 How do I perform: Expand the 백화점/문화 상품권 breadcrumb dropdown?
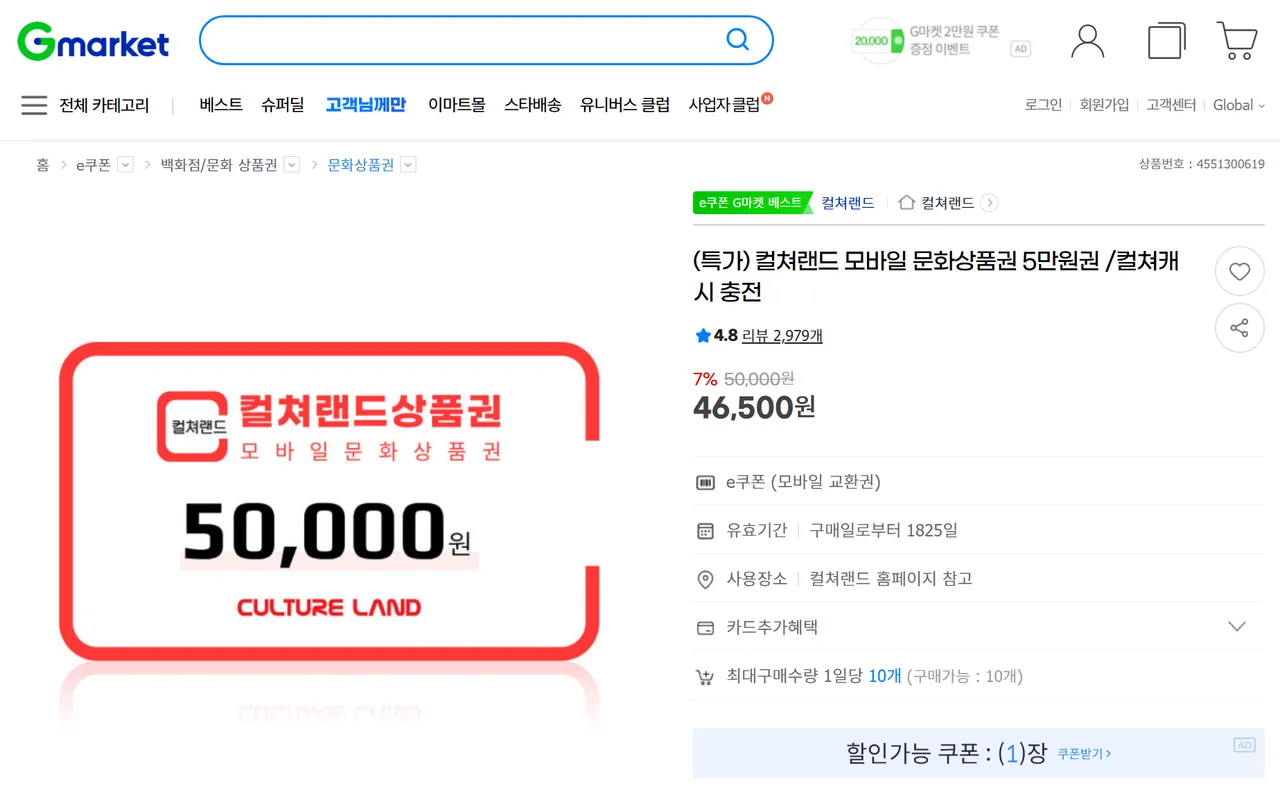tap(291, 165)
